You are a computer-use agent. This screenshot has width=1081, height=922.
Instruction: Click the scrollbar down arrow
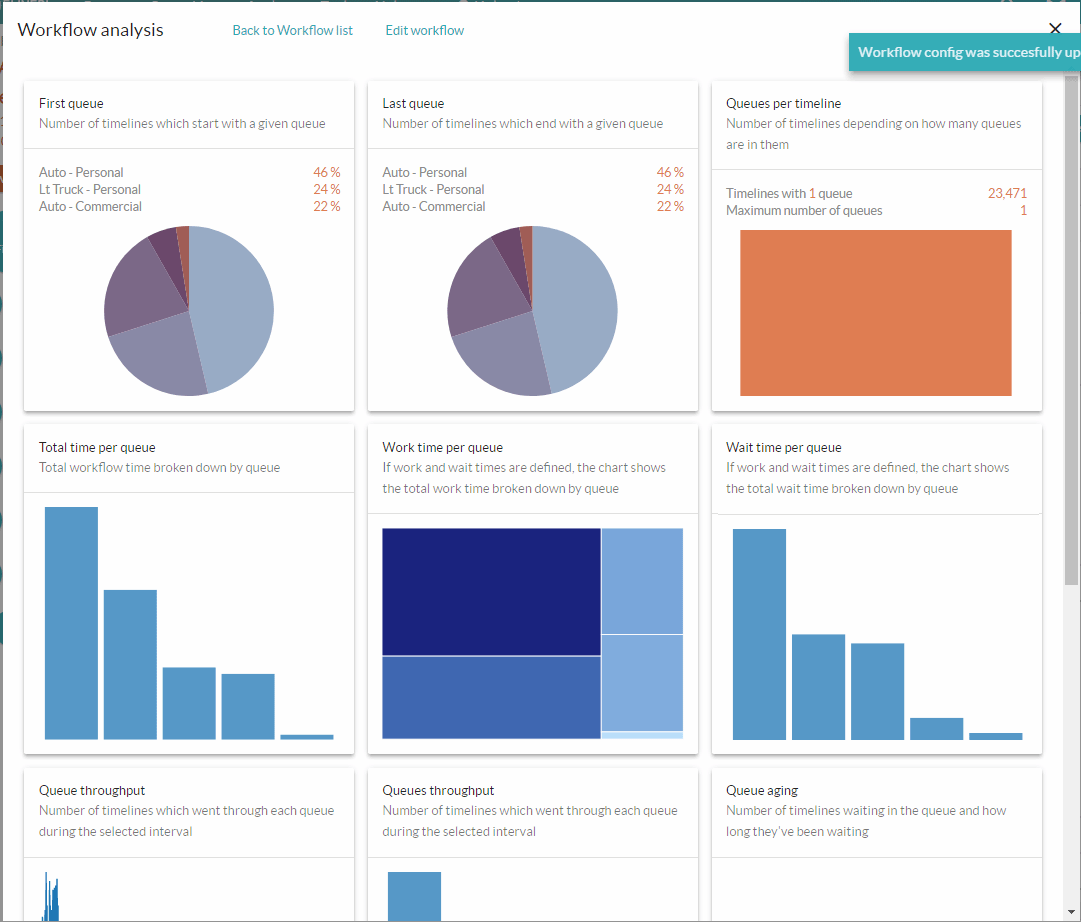click(x=1071, y=912)
